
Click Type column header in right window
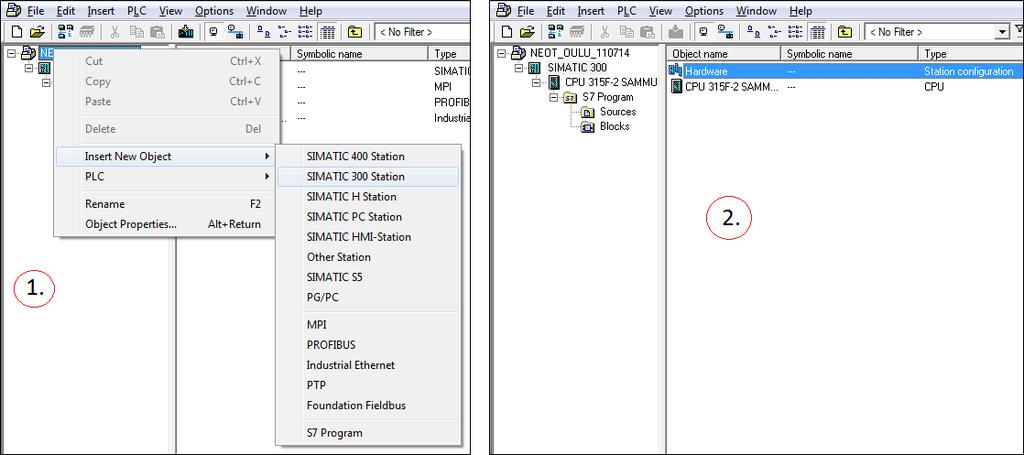(x=970, y=54)
